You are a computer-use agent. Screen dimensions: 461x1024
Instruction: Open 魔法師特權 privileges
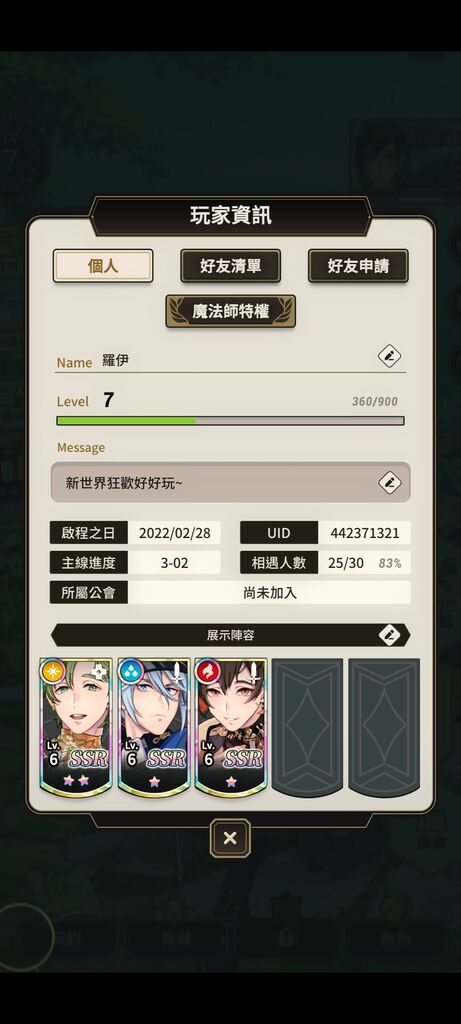tap(230, 311)
